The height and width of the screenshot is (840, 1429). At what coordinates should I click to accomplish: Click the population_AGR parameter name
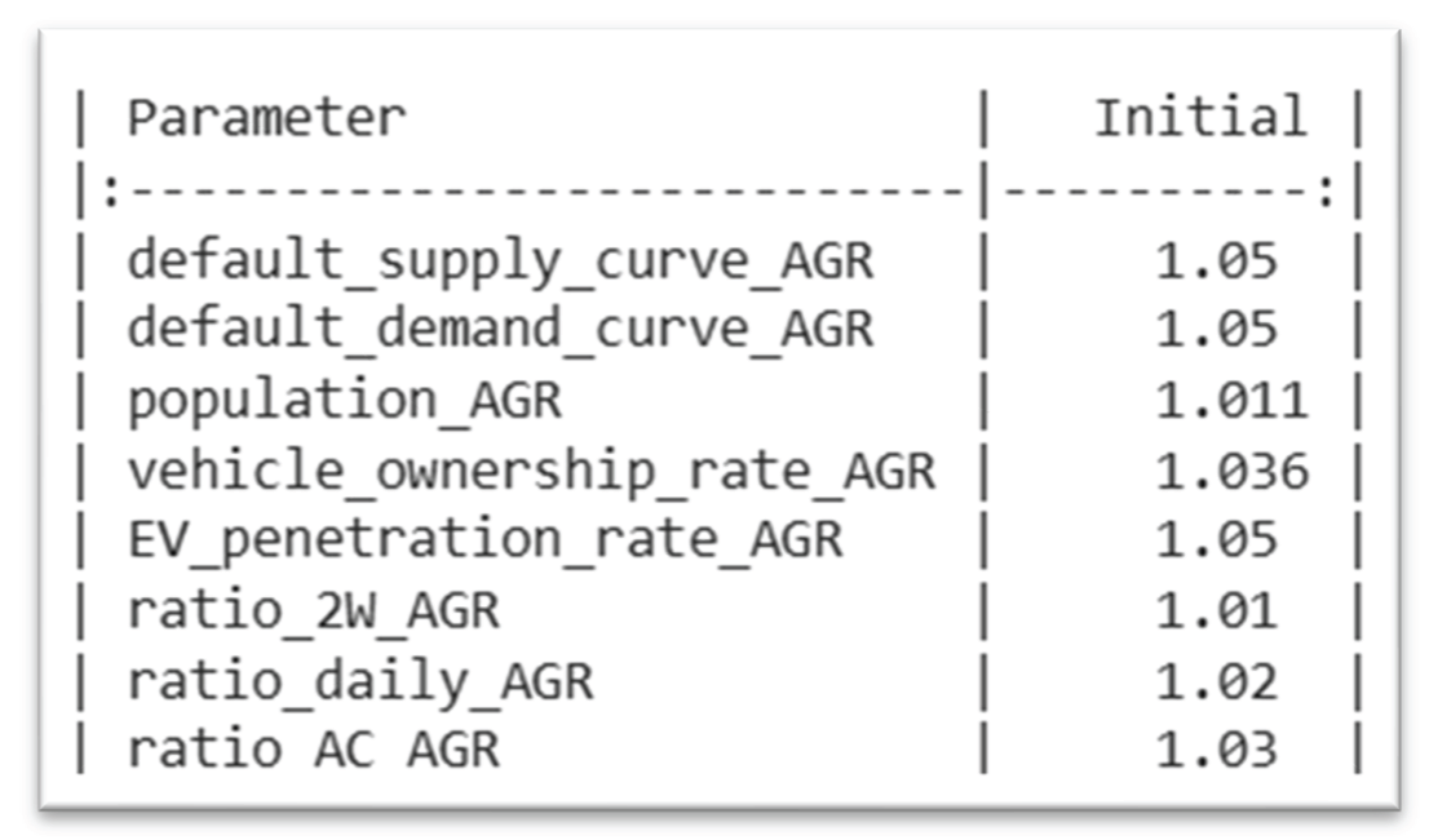[x=345, y=401]
